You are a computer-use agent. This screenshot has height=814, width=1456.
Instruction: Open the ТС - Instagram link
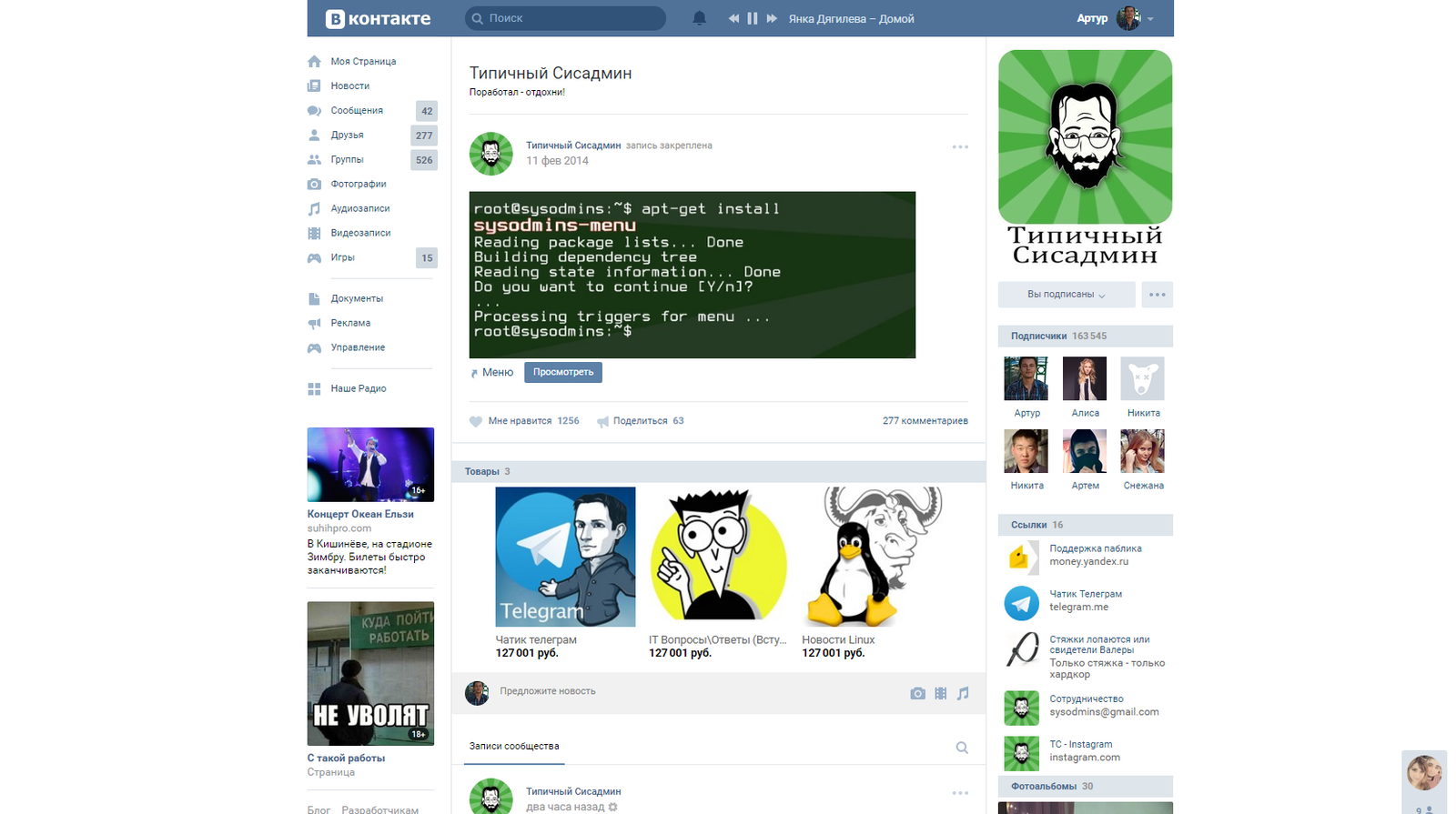(x=1081, y=744)
